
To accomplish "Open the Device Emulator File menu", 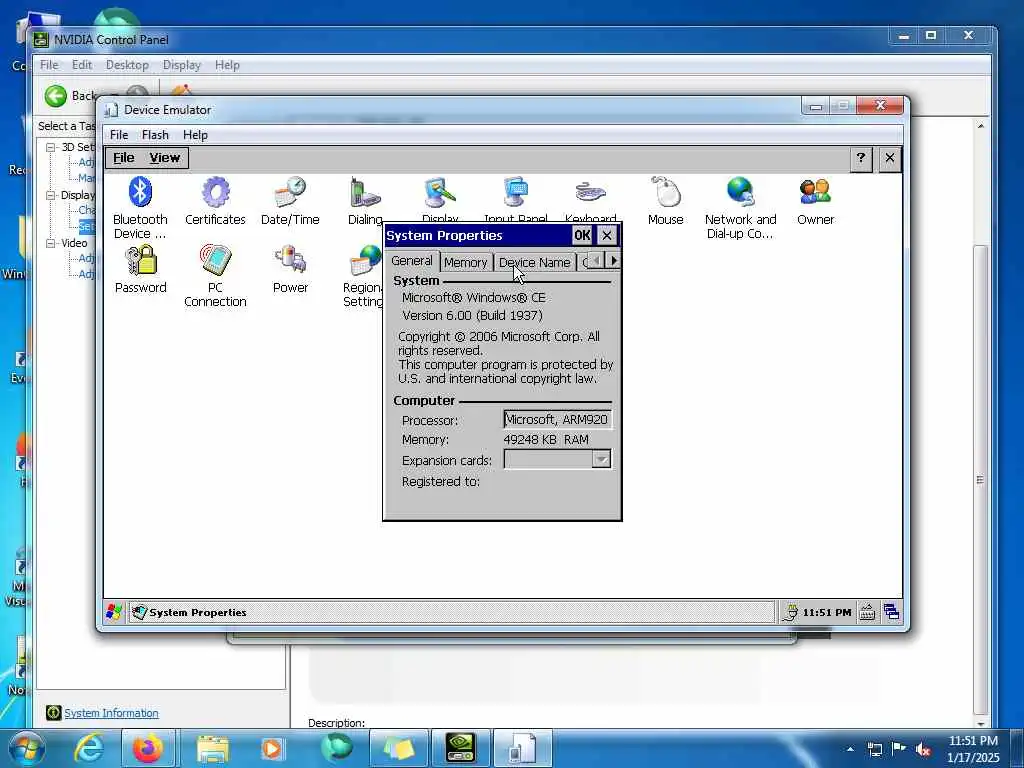I will [x=119, y=135].
